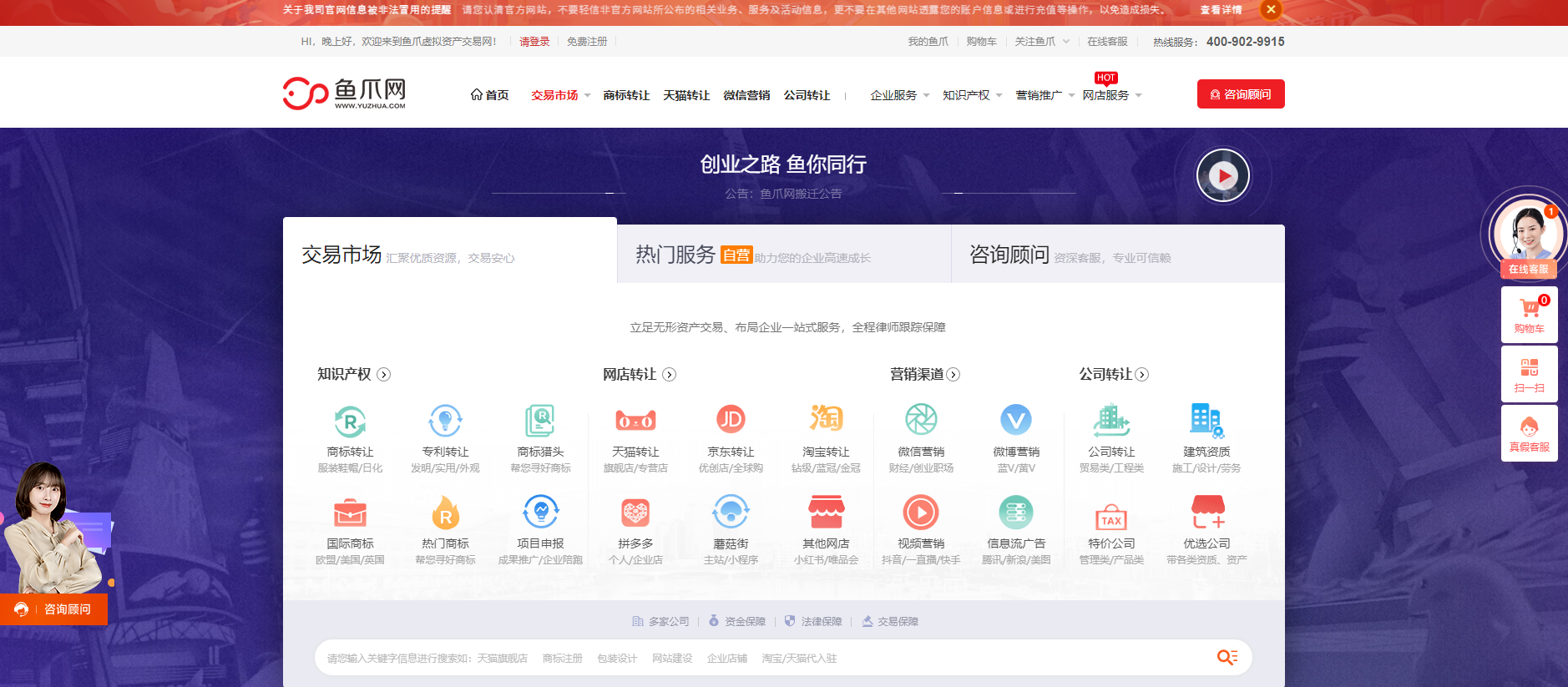
Task: Click the keyword search input field
Action: pyautogui.click(x=751, y=658)
